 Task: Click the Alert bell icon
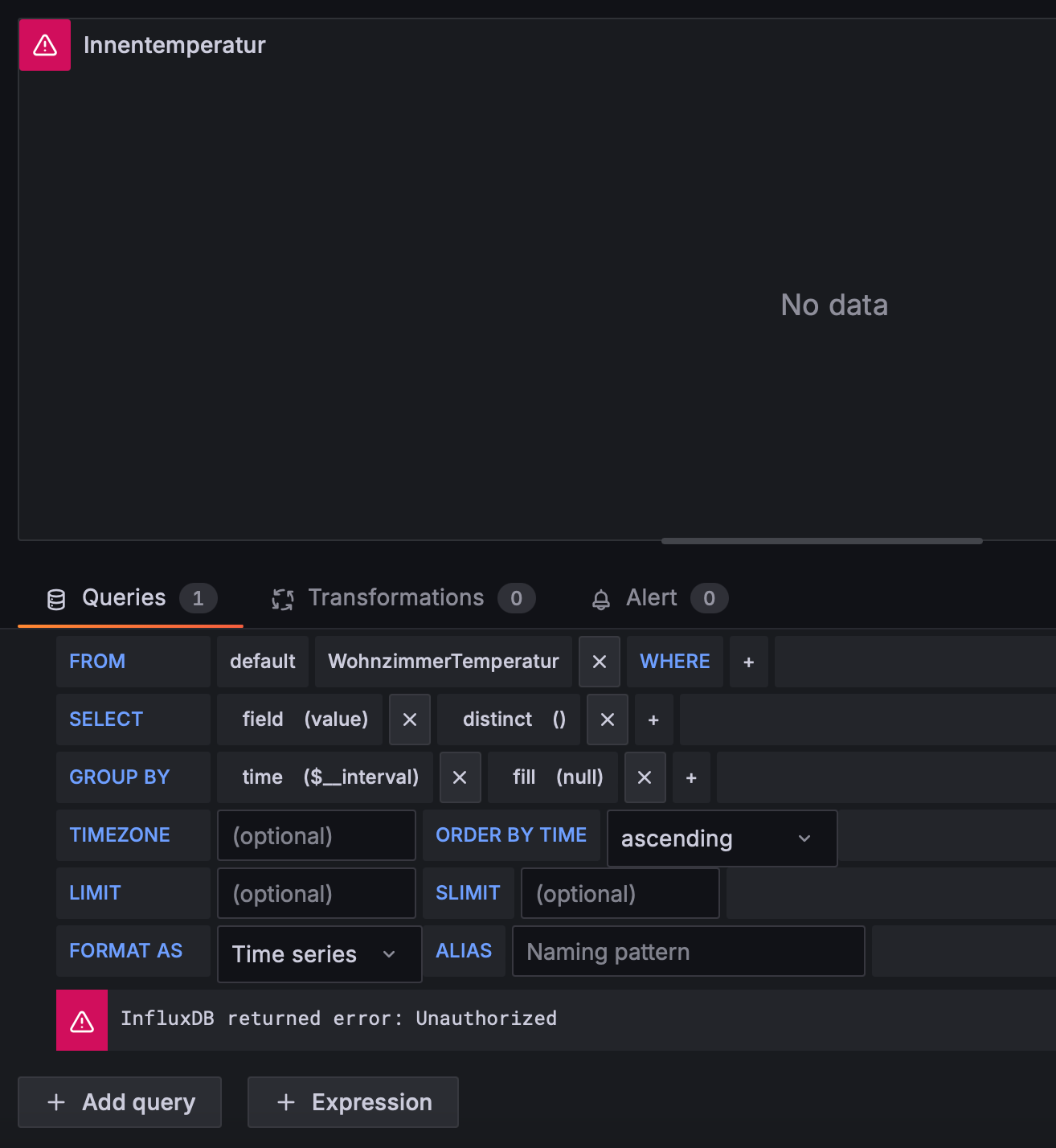(601, 599)
